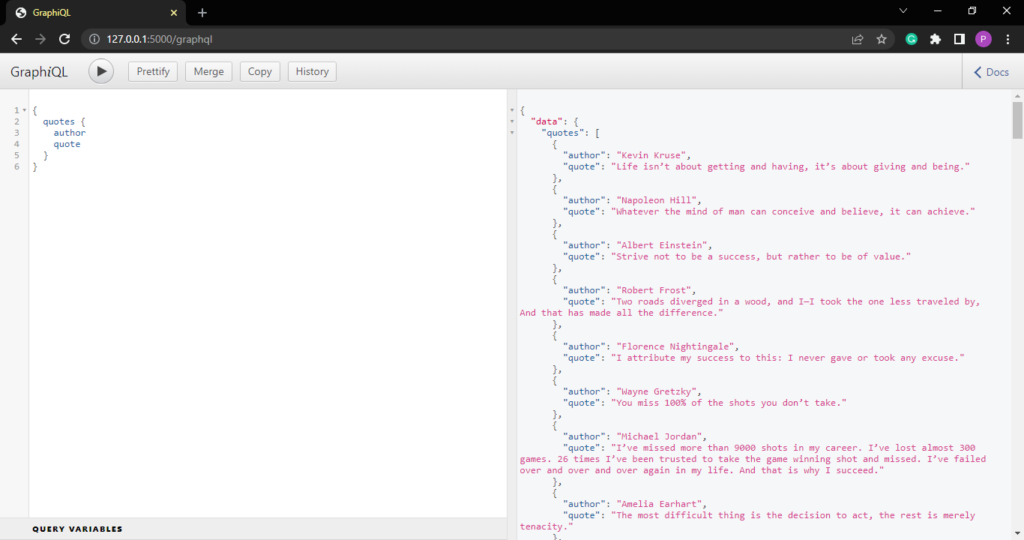Click the "Amelia Earhart" author value
Viewport: 1024px width, 540px height.
click(x=660, y=504)
